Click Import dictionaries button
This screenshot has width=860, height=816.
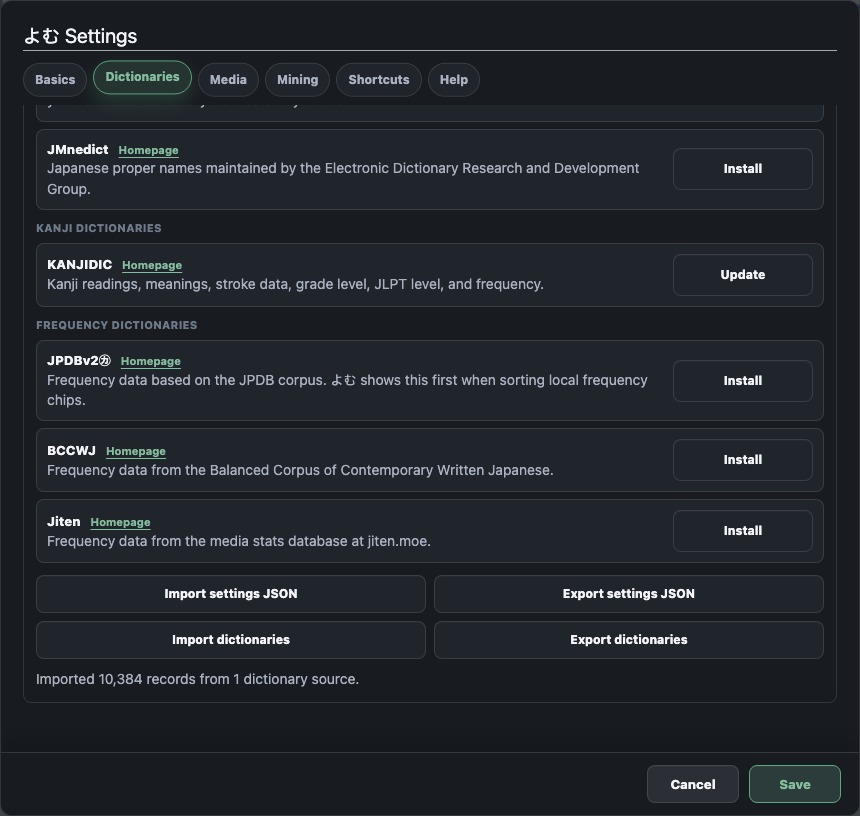[231, 640]
